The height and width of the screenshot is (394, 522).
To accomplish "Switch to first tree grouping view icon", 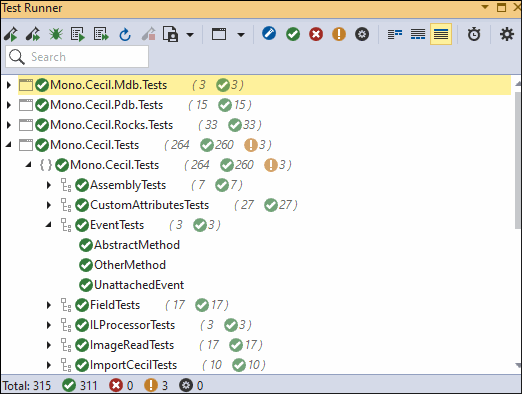I will [x=395, y=34].
